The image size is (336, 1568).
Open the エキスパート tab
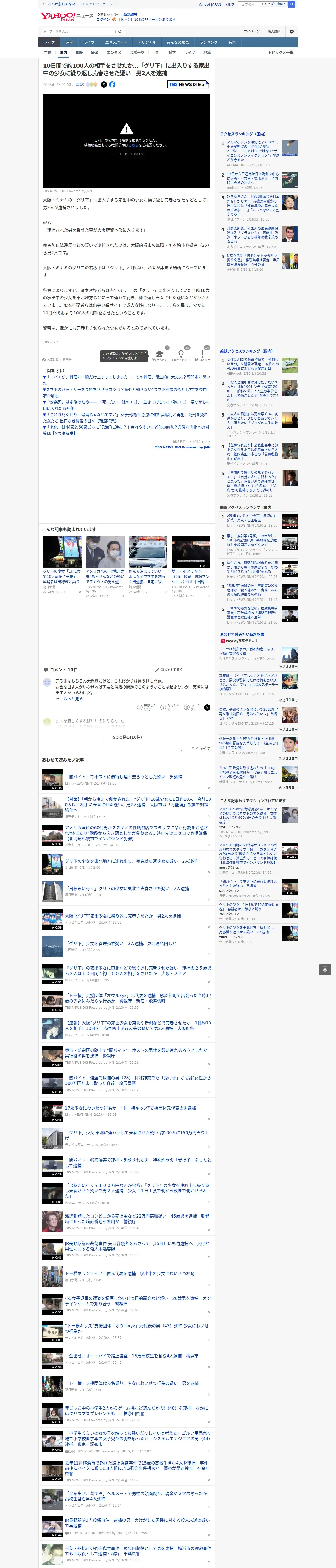(116, 42)
